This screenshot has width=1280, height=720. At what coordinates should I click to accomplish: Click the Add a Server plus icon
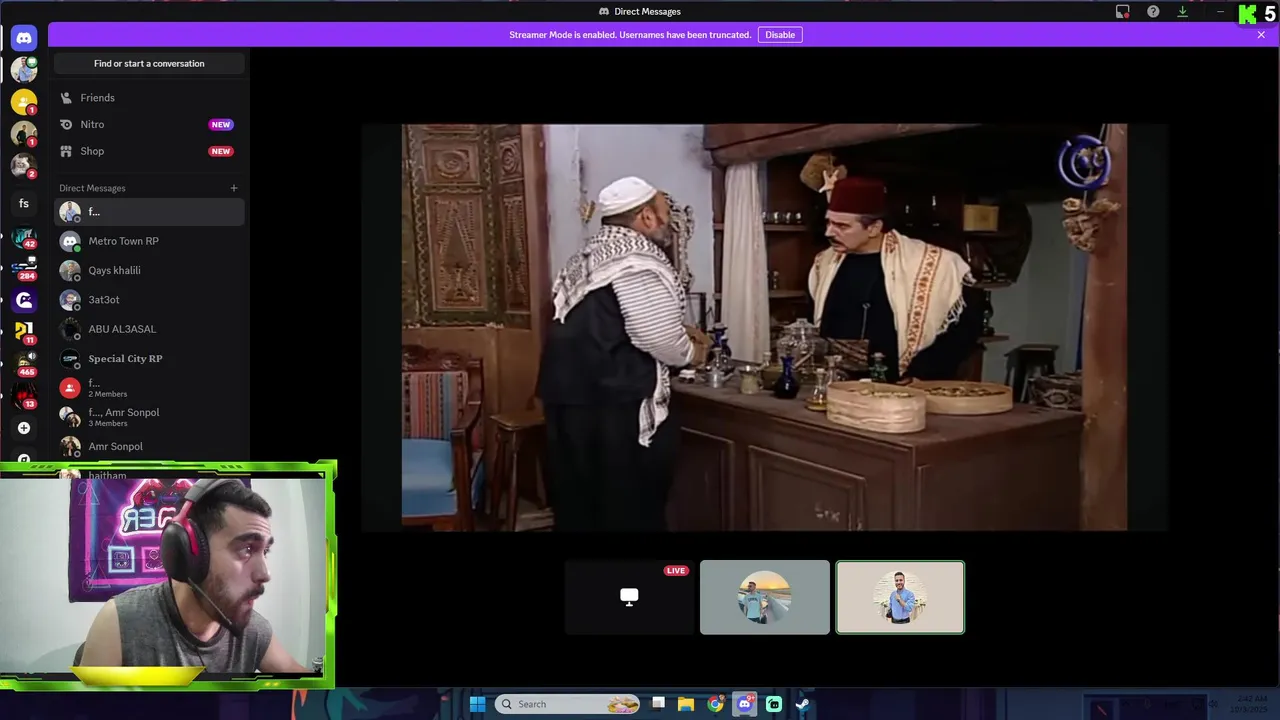[24, 428]
